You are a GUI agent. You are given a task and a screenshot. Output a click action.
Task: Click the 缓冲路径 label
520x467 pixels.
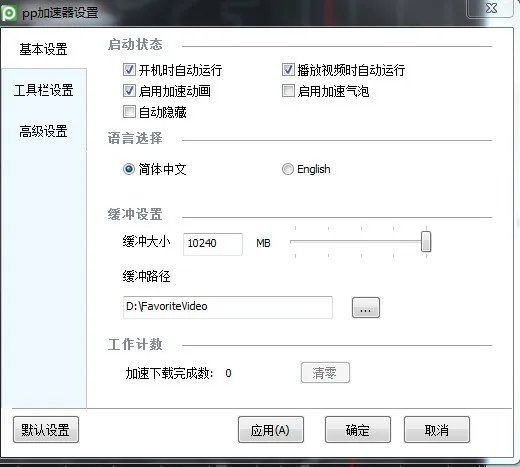[x=146, y=276]
